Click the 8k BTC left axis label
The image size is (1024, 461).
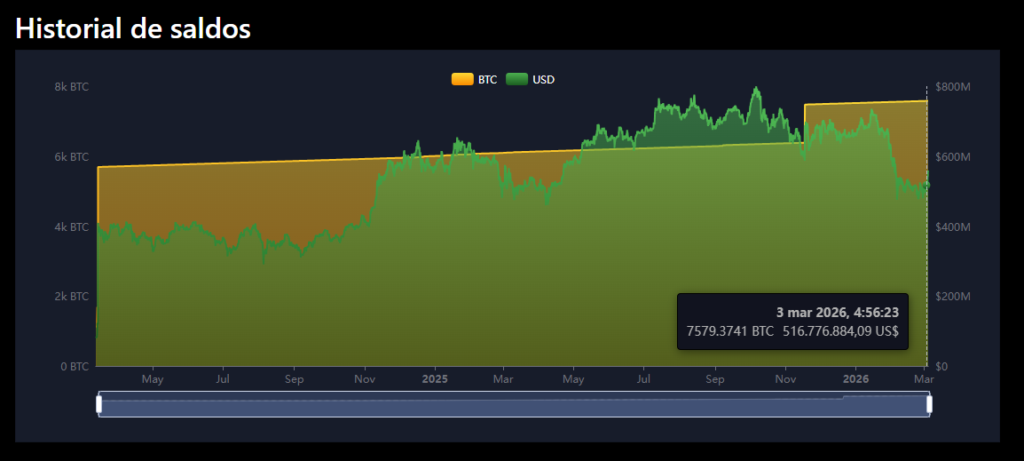[x=71, y=87]
